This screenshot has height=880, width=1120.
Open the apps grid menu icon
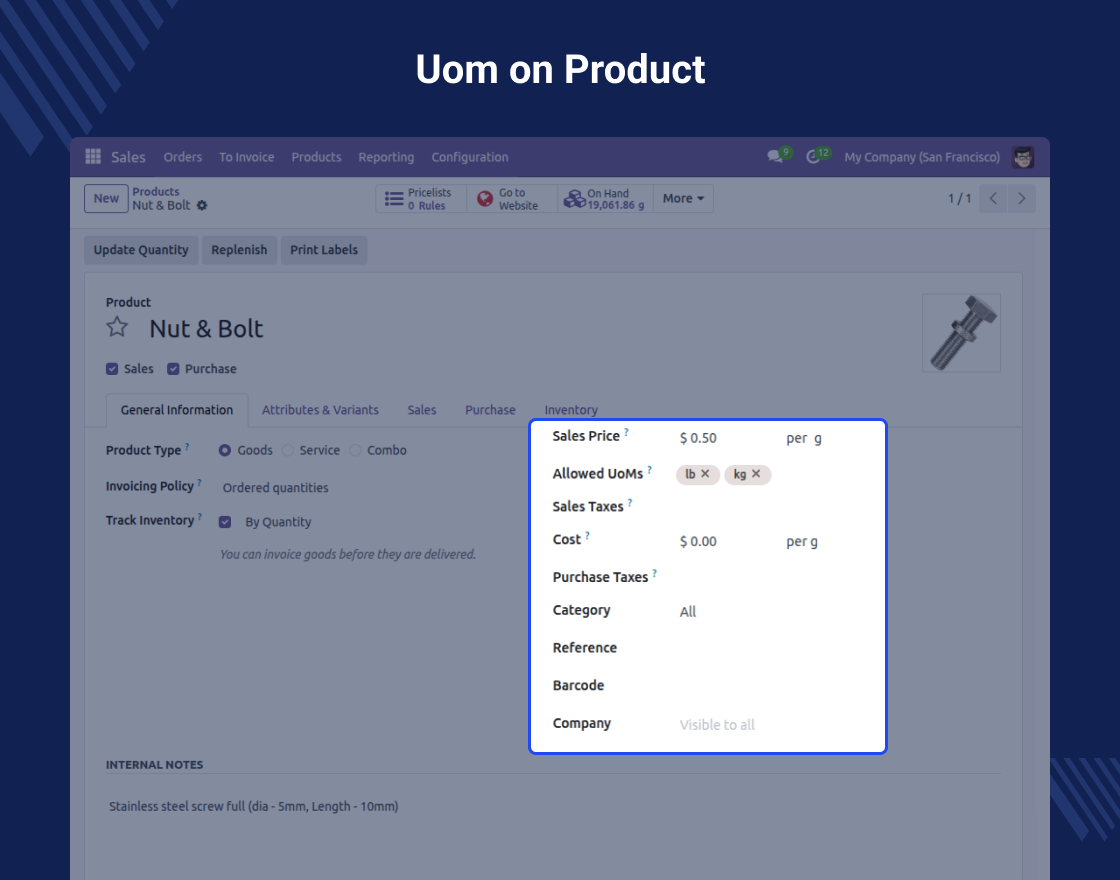pyautogui.click(x=93, y=156)
